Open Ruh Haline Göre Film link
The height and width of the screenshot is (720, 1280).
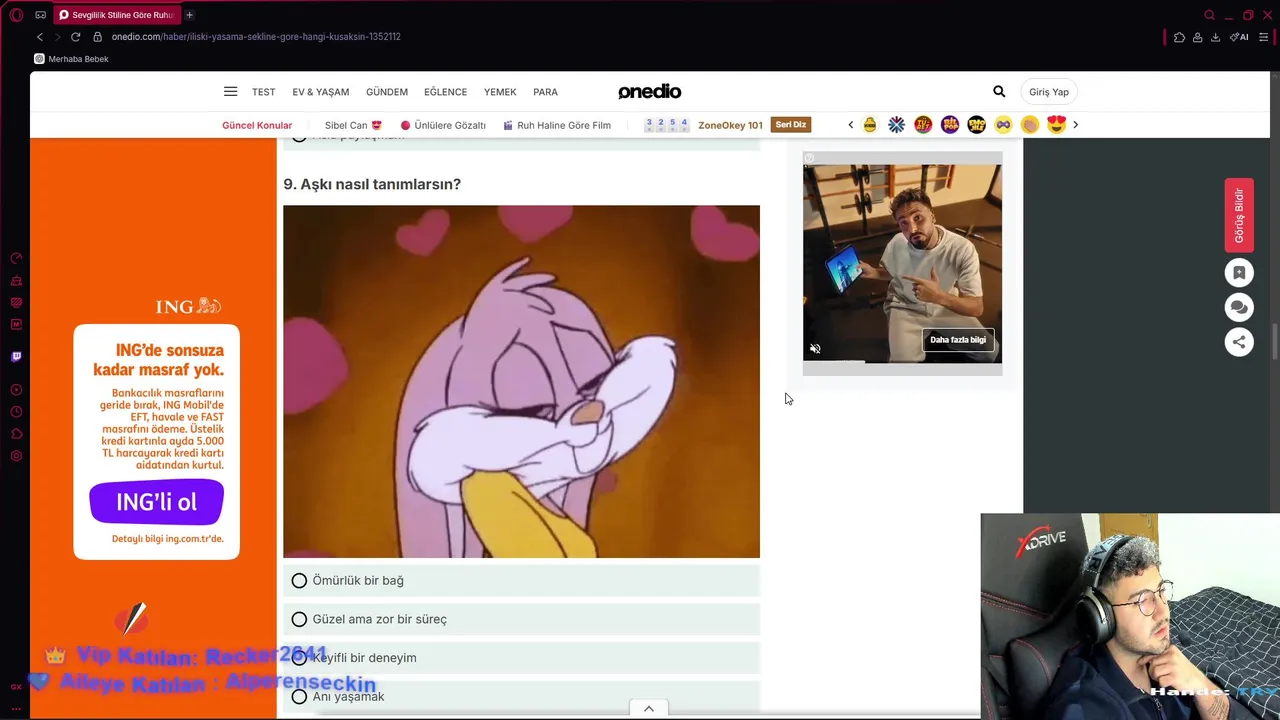point(557,125)
